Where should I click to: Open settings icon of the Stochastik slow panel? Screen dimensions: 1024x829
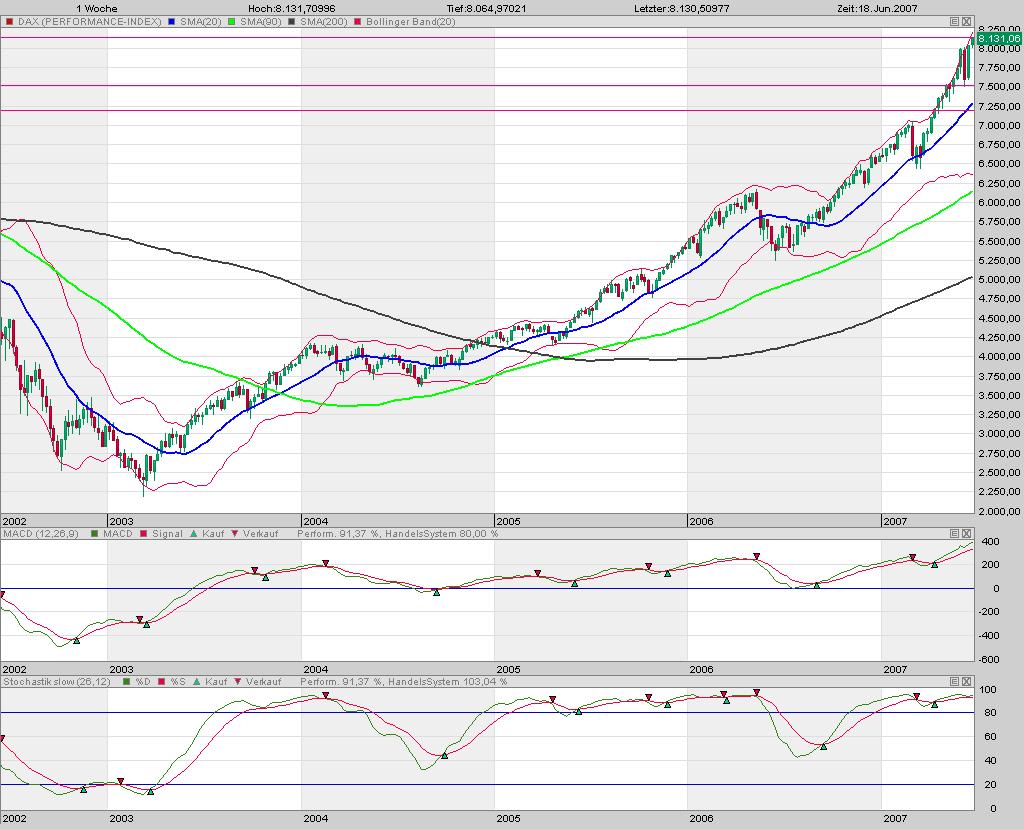954,681
